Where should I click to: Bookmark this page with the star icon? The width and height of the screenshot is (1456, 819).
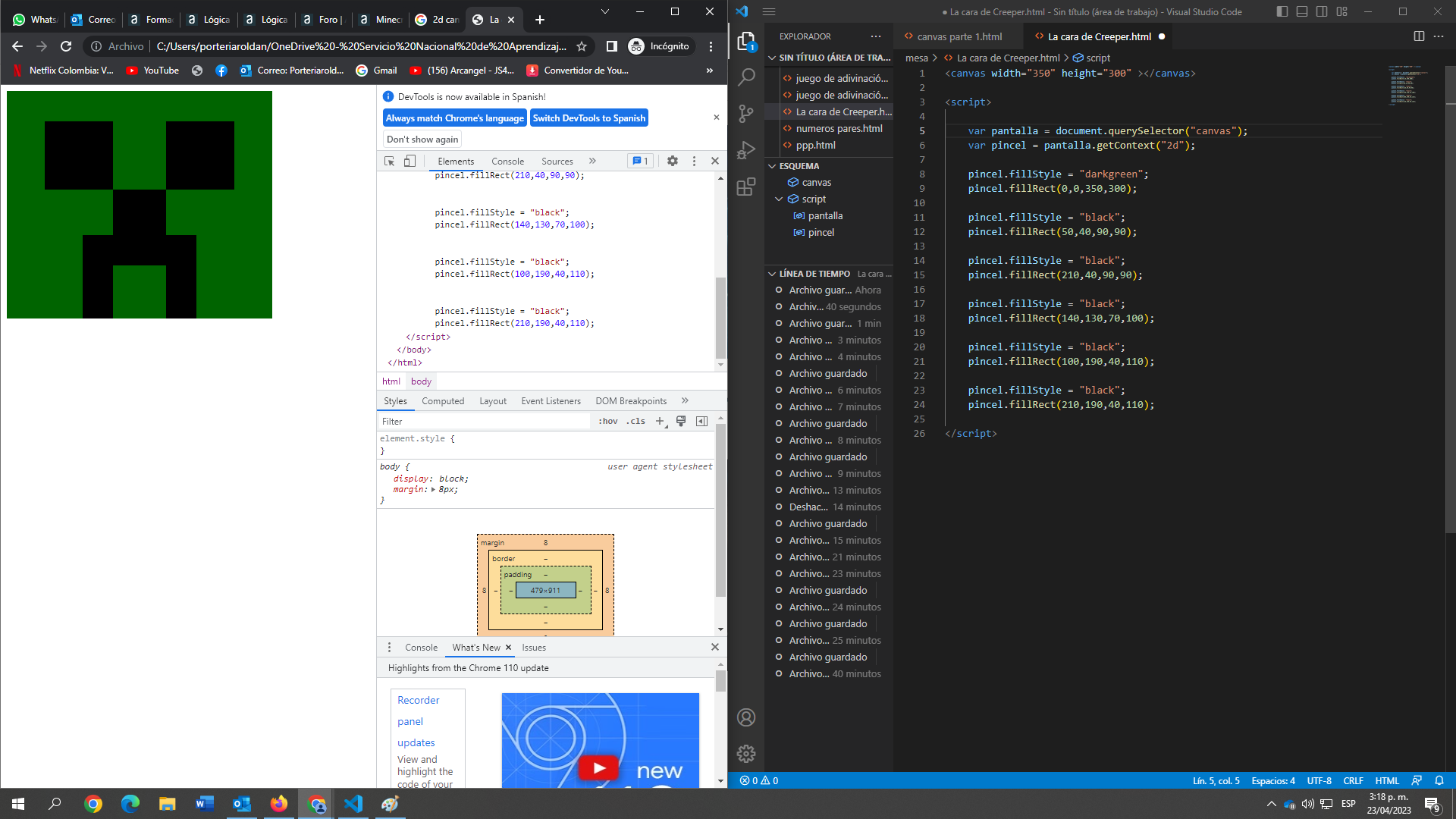click(582, 46)
